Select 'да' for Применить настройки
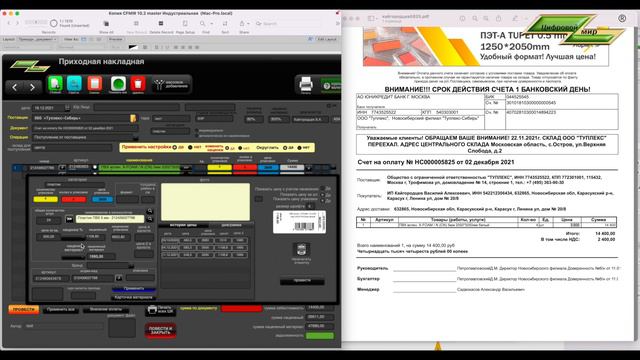The width and height of the screenshot is (640, 360). click(175, 147)
